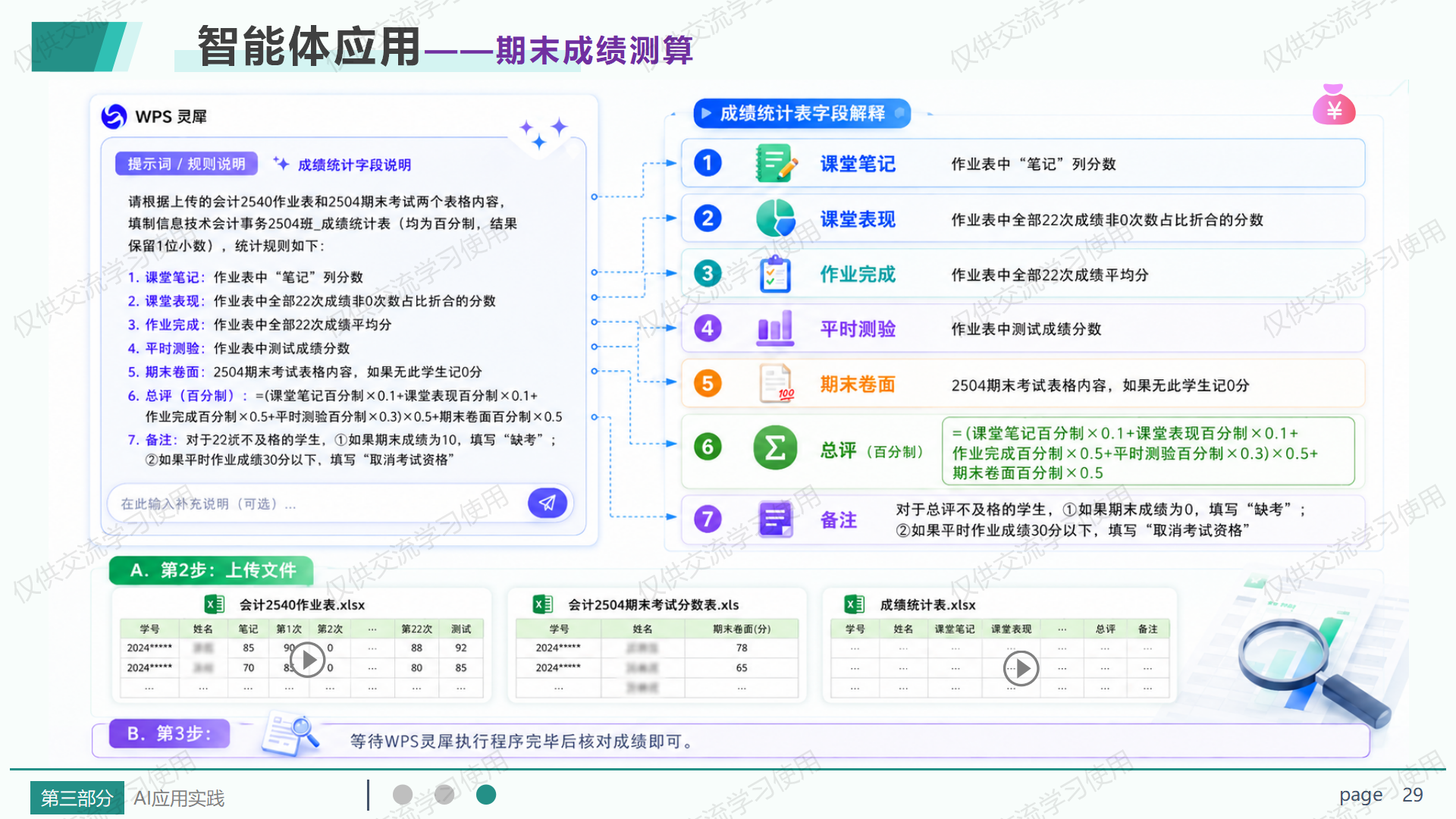Image resolution: width=1456 pixels, height=819 pixels.
Task: Click the active teal slide indicator dot
Action: (x=486, y=795)
